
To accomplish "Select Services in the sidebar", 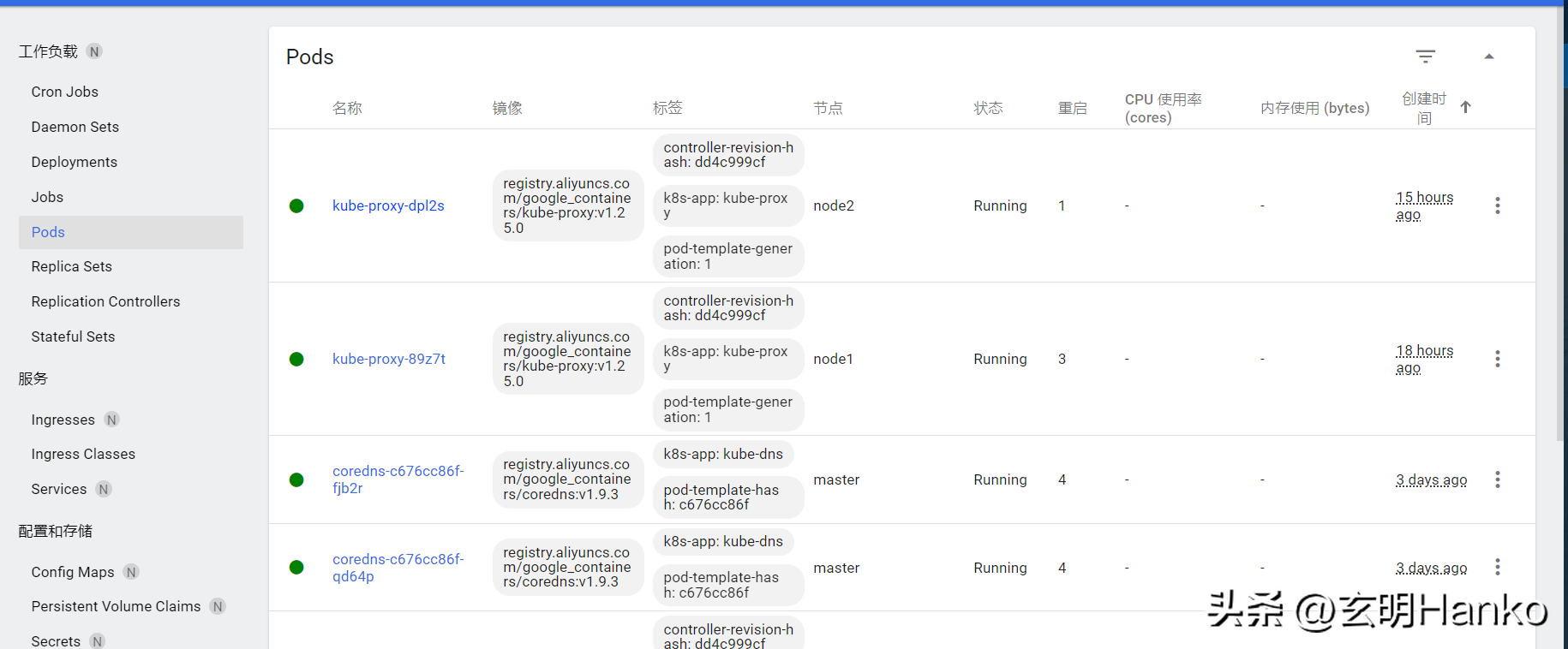I will point(59,489).
